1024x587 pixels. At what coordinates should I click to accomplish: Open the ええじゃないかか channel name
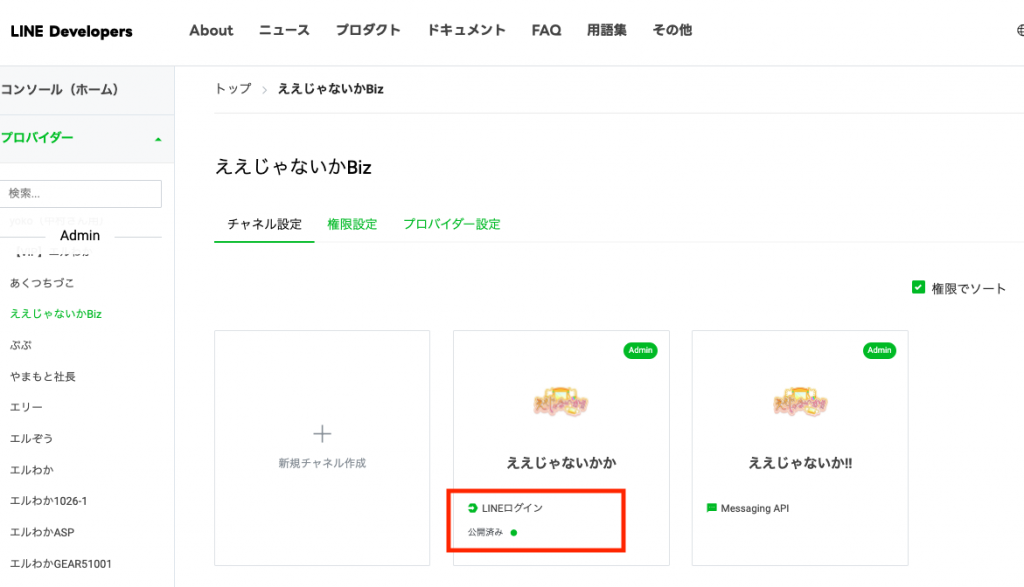[x=561, y=463]
